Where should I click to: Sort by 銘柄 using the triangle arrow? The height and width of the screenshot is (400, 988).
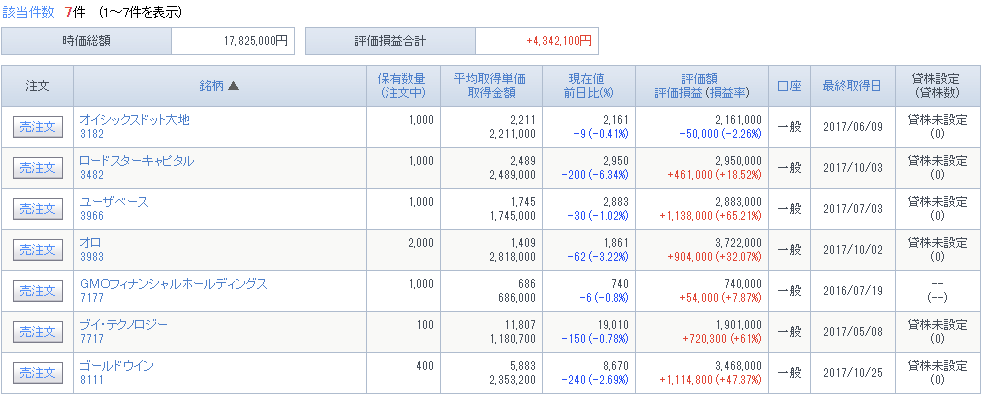pos(233,86)
